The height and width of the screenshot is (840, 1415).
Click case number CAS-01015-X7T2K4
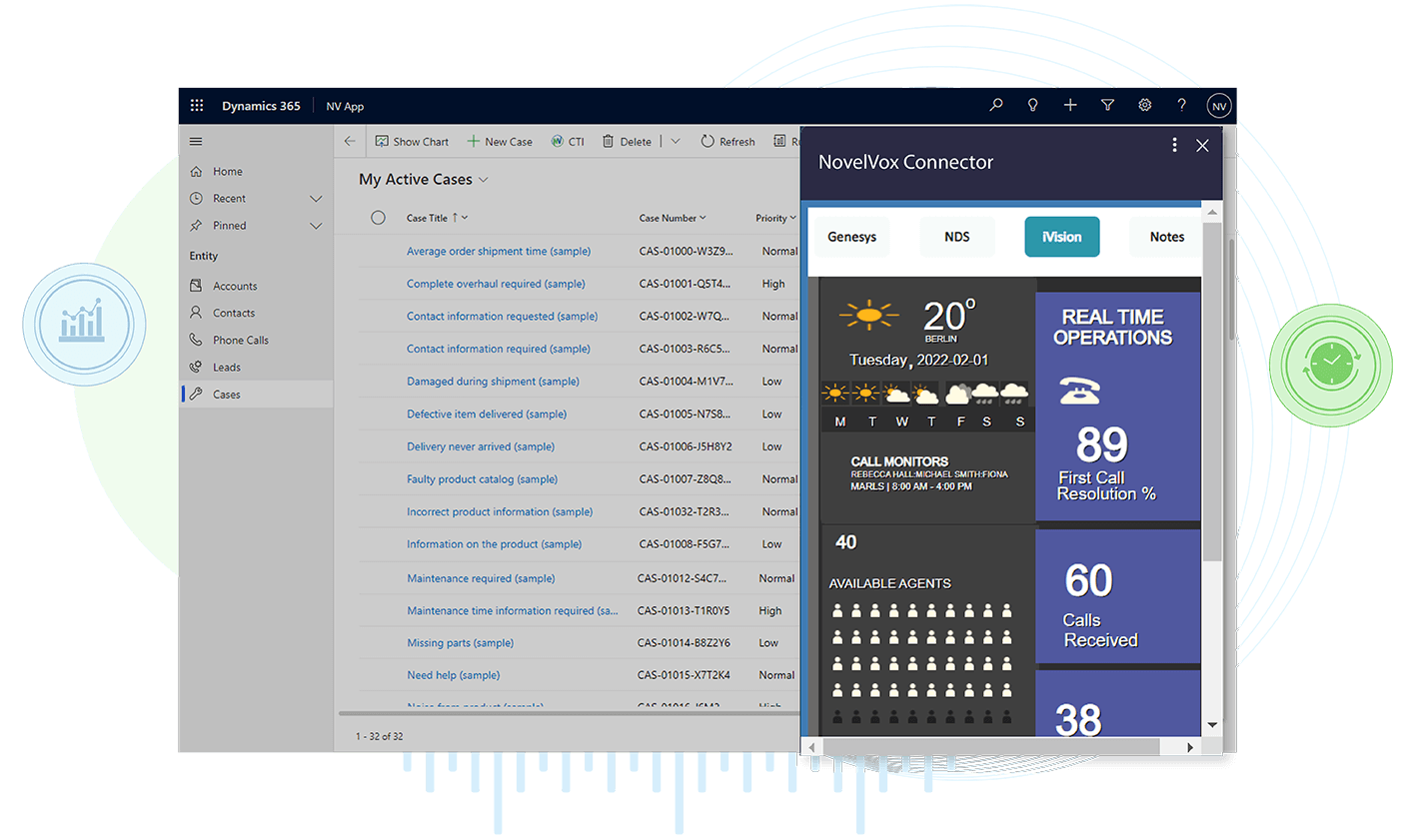[684, 675]
